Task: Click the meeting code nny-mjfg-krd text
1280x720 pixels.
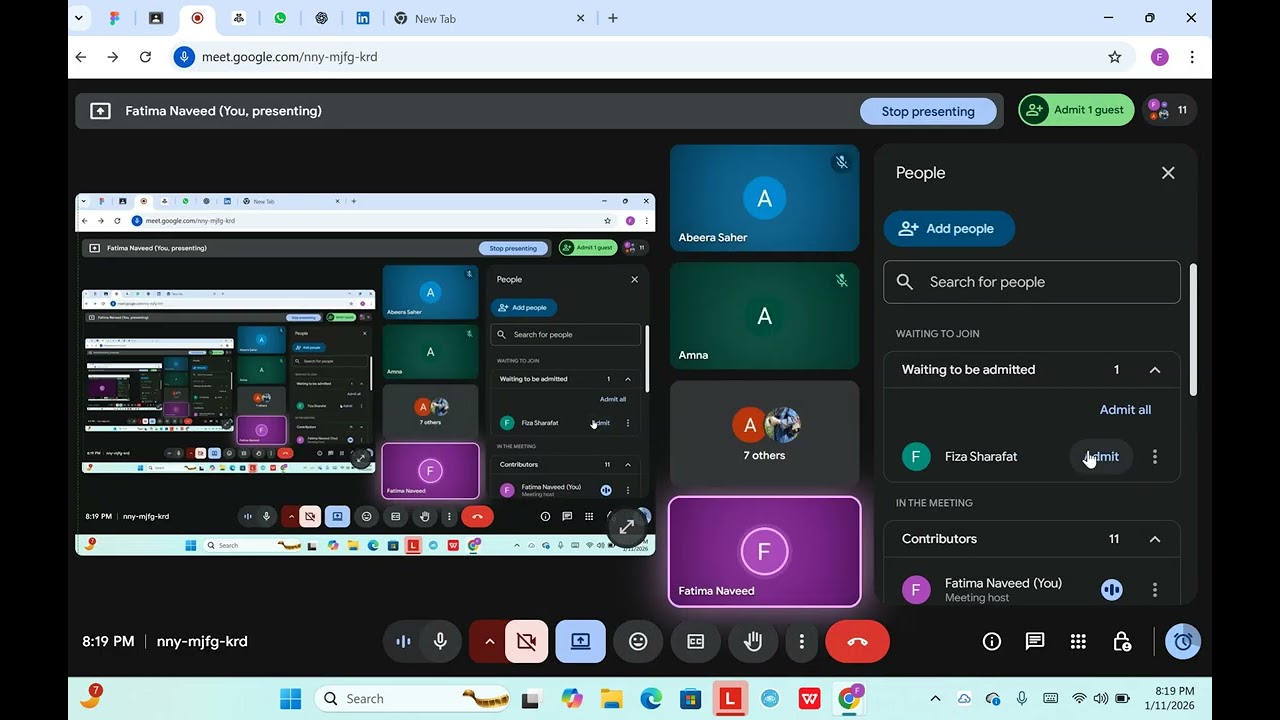Action: pos(202,642)
